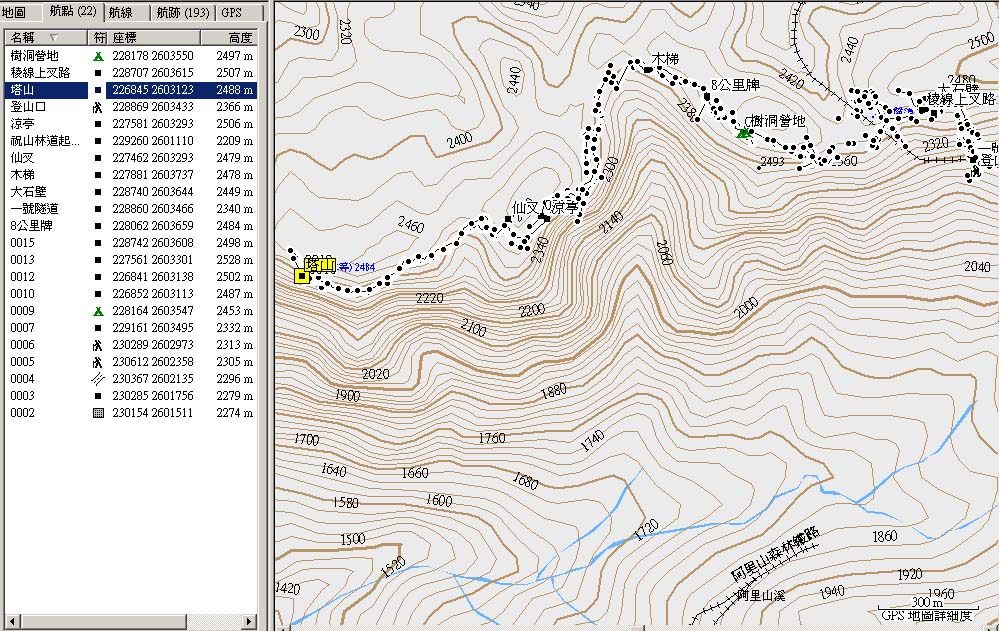999x631 pixels.
Task: Click the hiker symbol in the 0005 row
Action: click(98, 362)
